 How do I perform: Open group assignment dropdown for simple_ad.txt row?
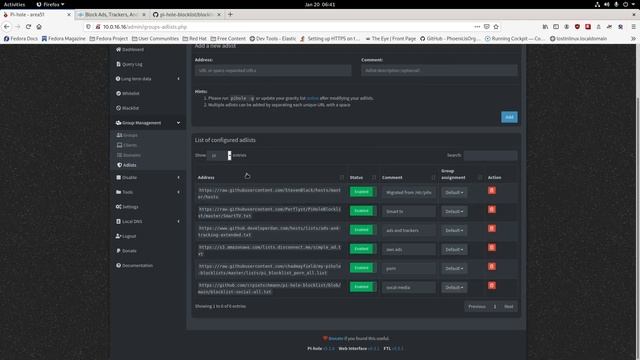(x=454, y=249)
